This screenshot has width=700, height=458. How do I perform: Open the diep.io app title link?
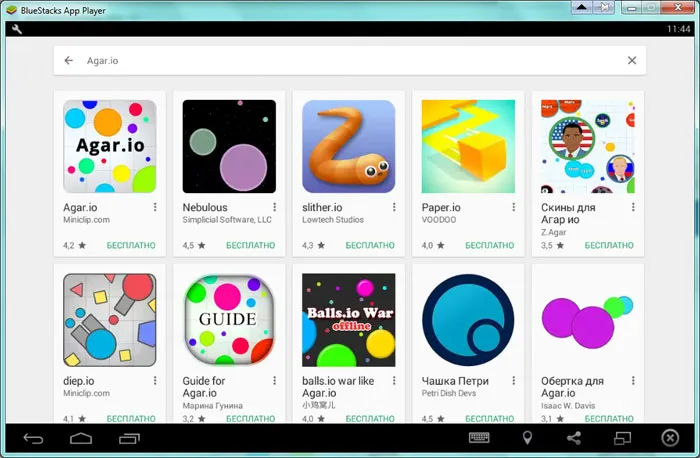tap(79, 381)
